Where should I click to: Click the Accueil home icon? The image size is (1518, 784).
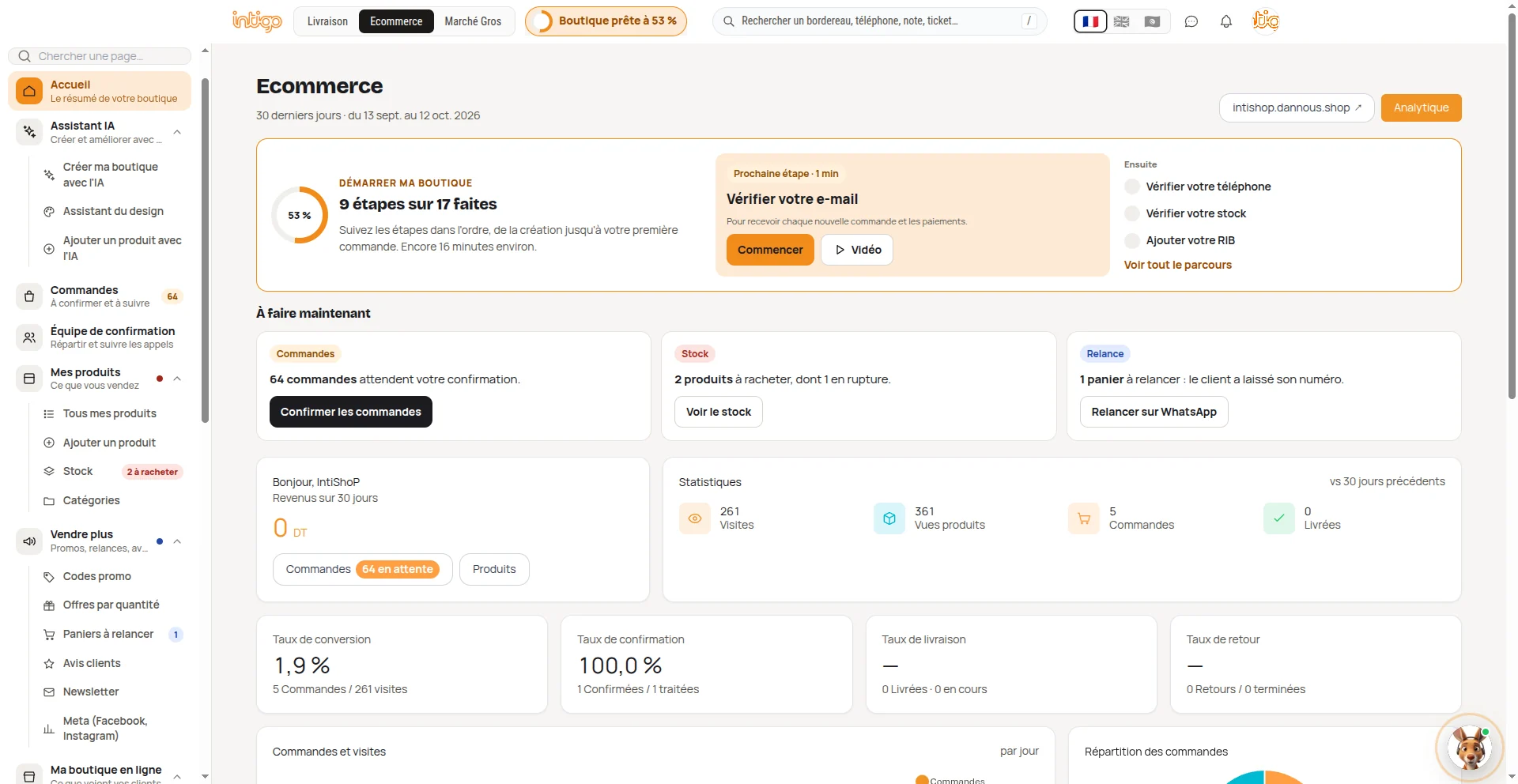tap(29, 91)
